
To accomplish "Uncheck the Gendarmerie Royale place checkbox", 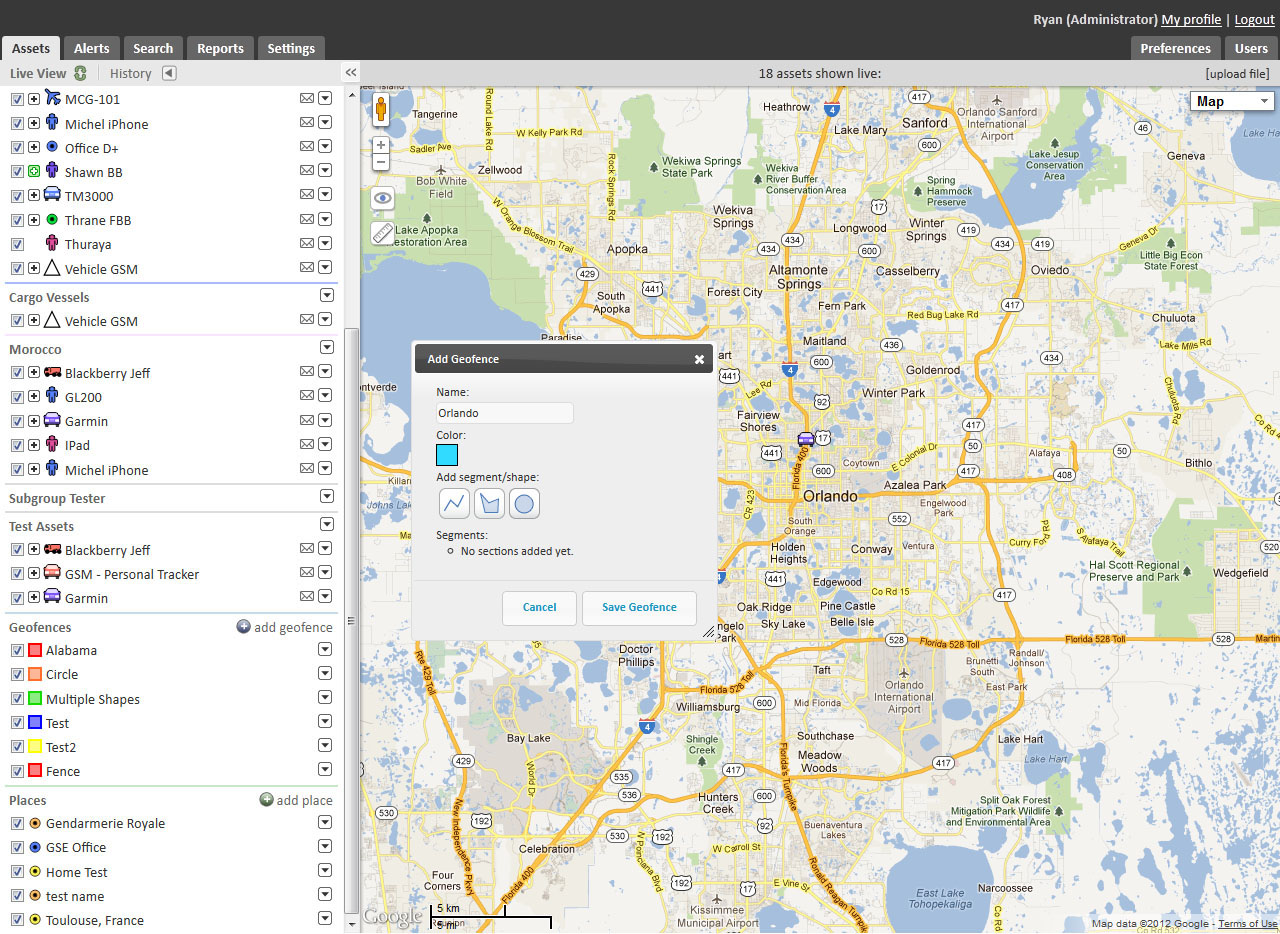I will tap(17, 822).
